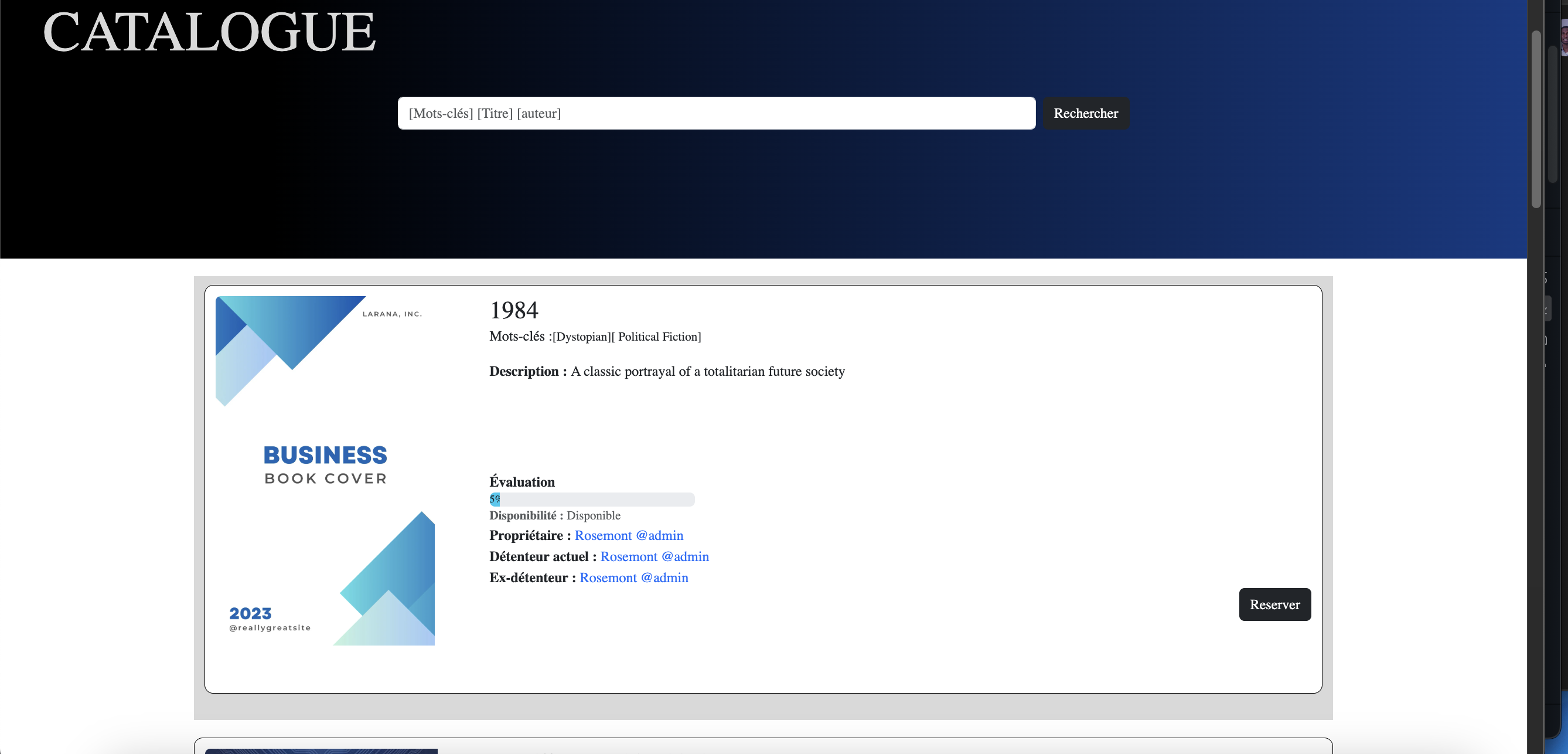Select the Dystopian keyword tag
The width and height of the screenshot is (1568, 754).
point(581,337)
